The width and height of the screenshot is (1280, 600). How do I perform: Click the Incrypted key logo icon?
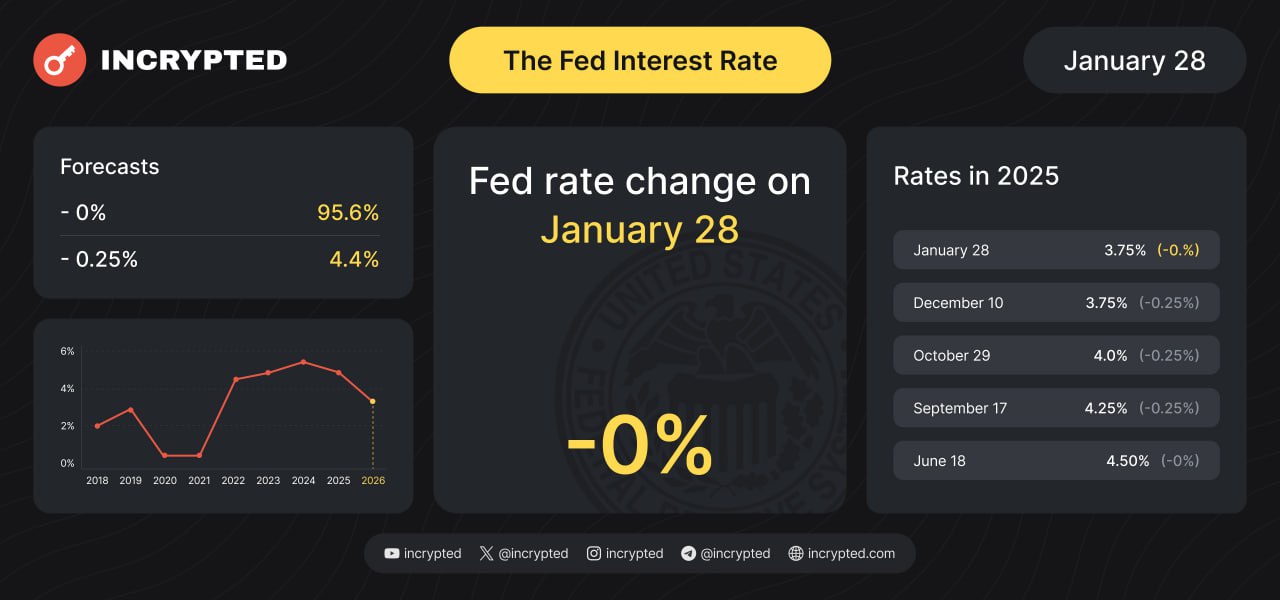click(59, 60)
